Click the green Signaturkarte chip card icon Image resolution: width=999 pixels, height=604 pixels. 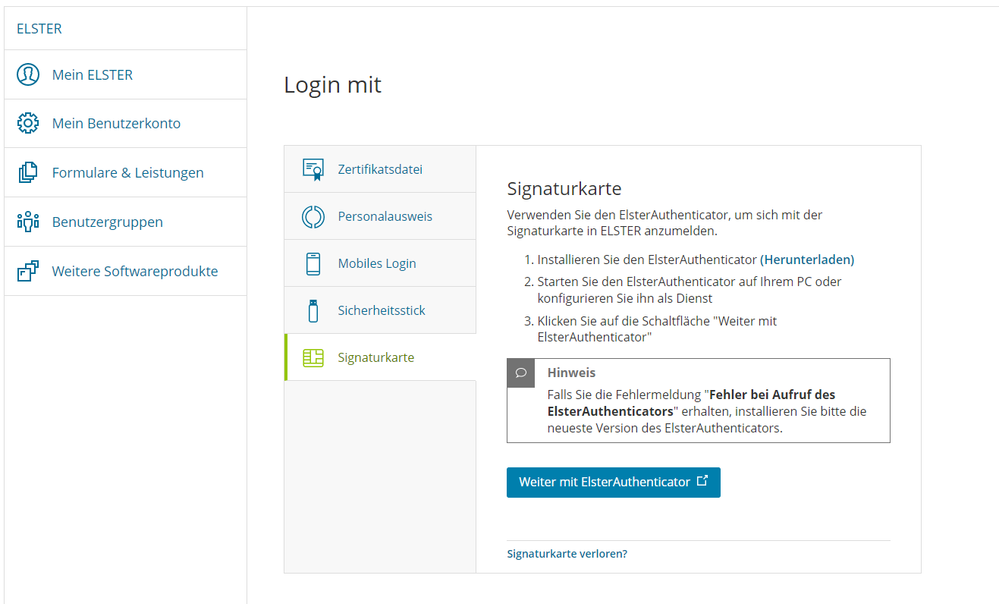pyautogui.click(x=313, y=358)
